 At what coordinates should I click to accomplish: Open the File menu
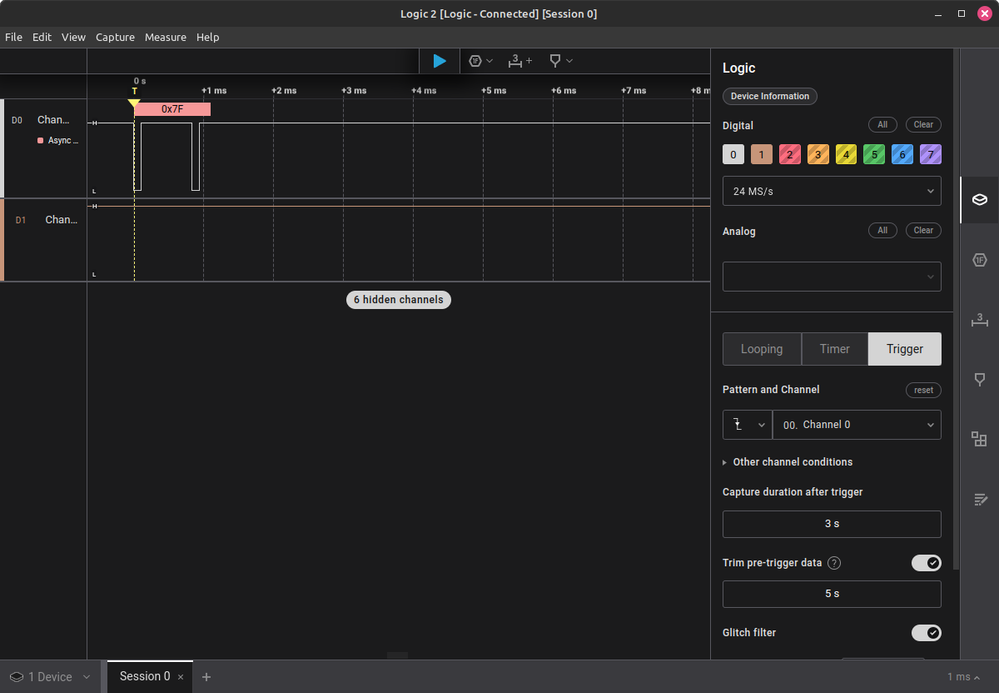13,37
